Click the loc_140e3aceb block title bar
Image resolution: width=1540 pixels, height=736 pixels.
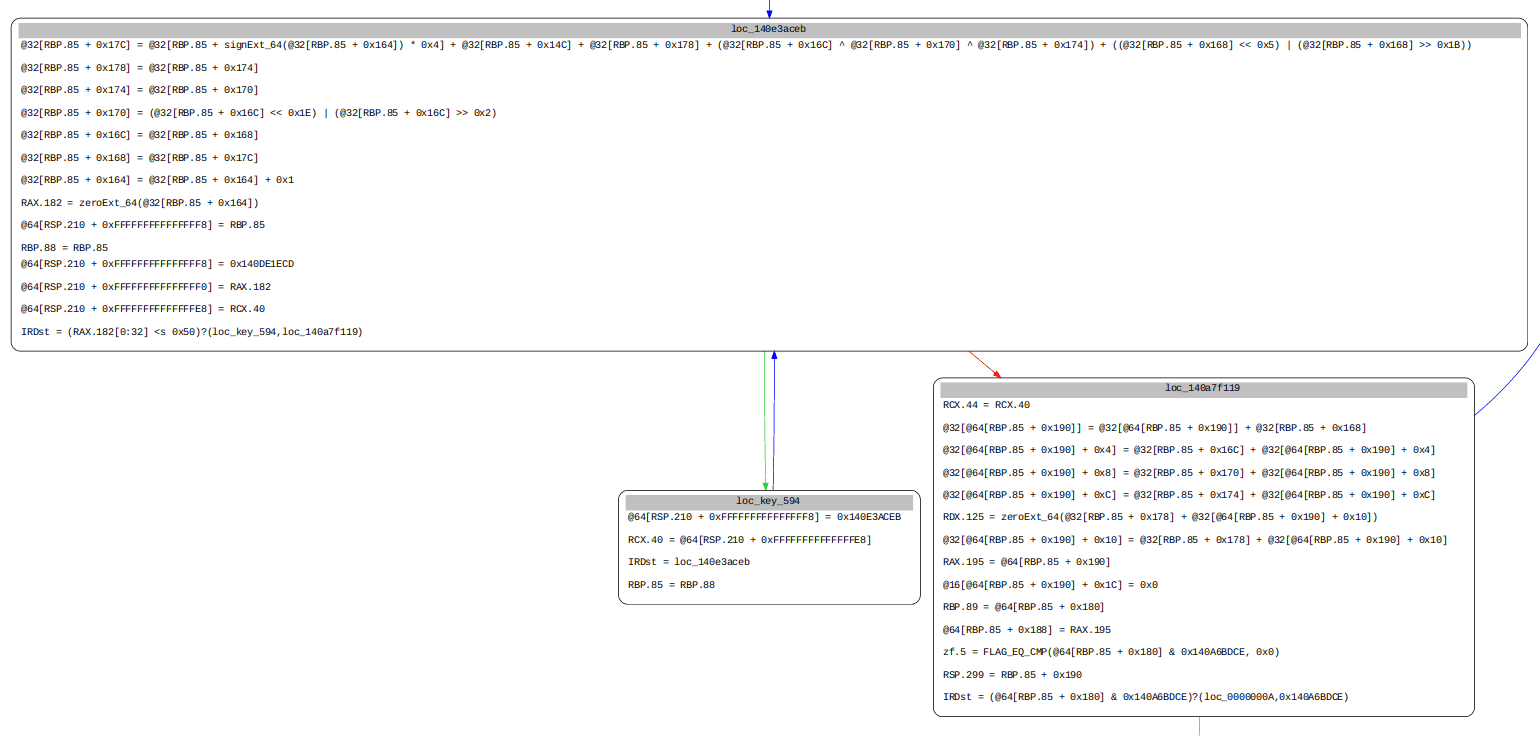pyautogui.click(x=768, y=30)
